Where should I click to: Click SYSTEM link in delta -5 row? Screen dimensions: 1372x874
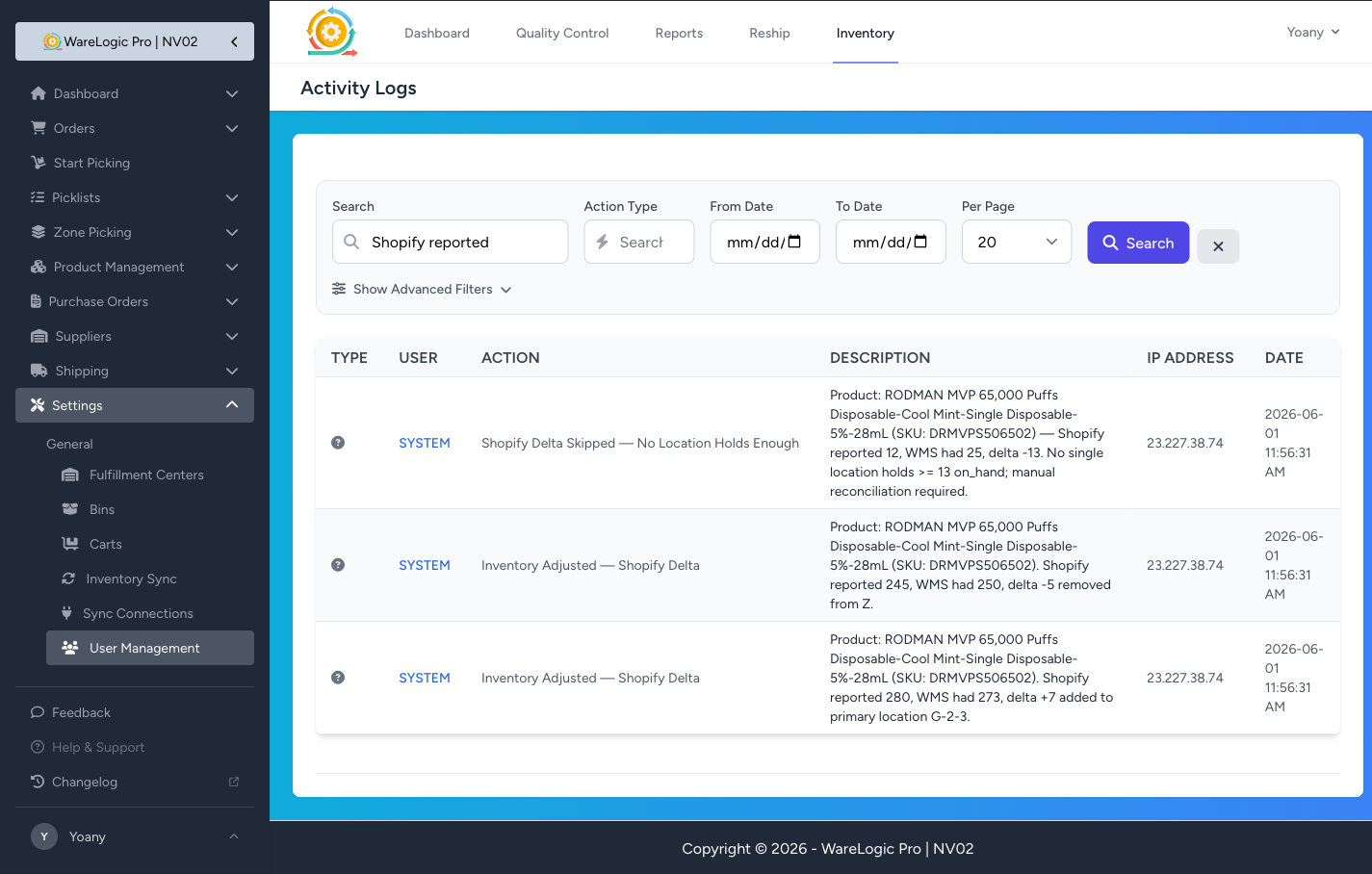point(425,565)
